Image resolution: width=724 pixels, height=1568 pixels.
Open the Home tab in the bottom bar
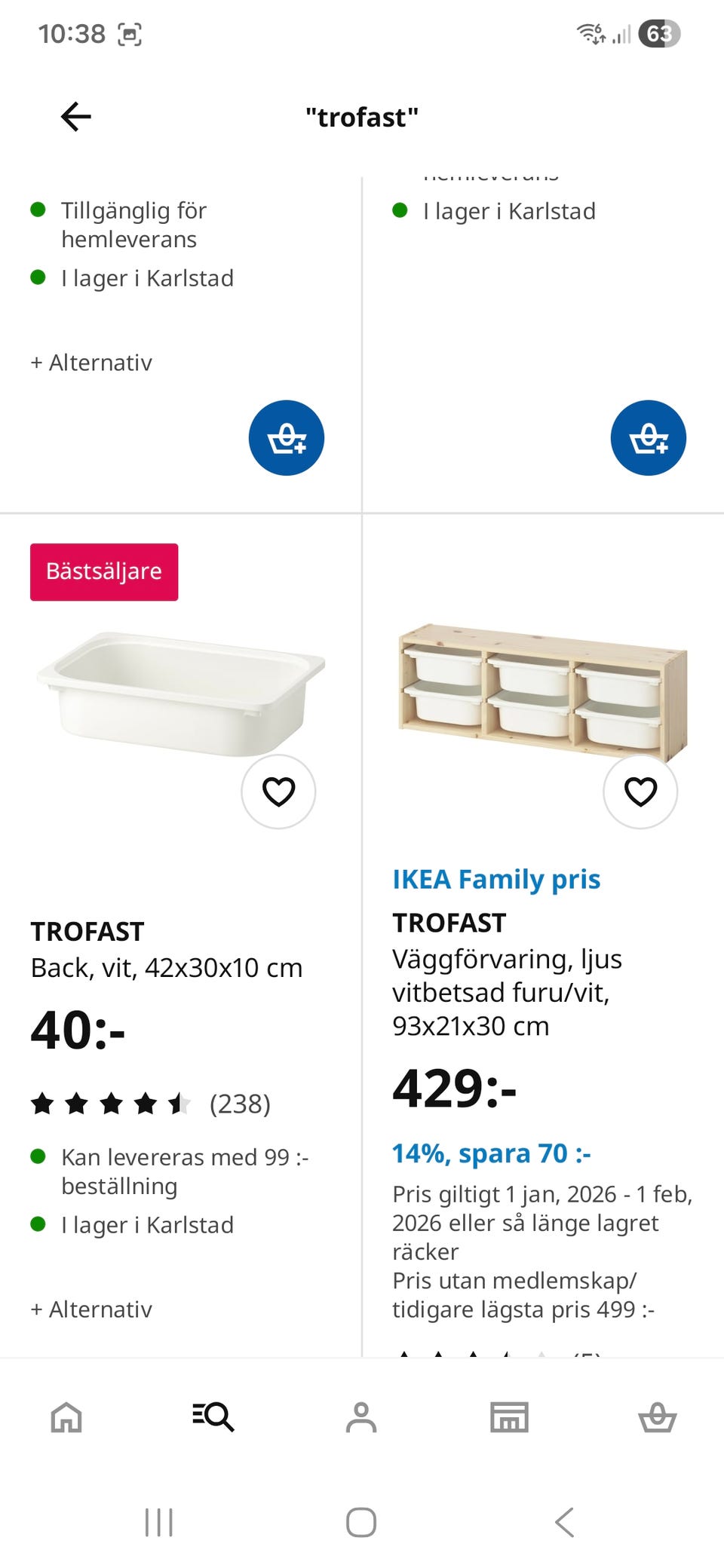click(x=66, y=1417)
